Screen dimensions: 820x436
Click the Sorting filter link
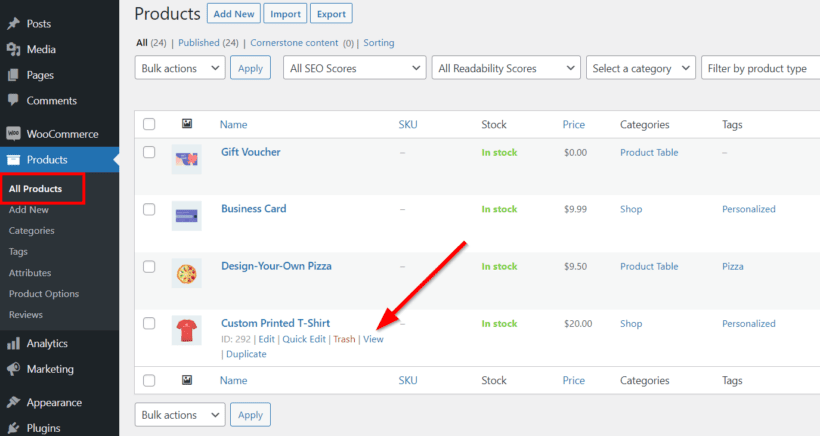[x=379, y=43]
